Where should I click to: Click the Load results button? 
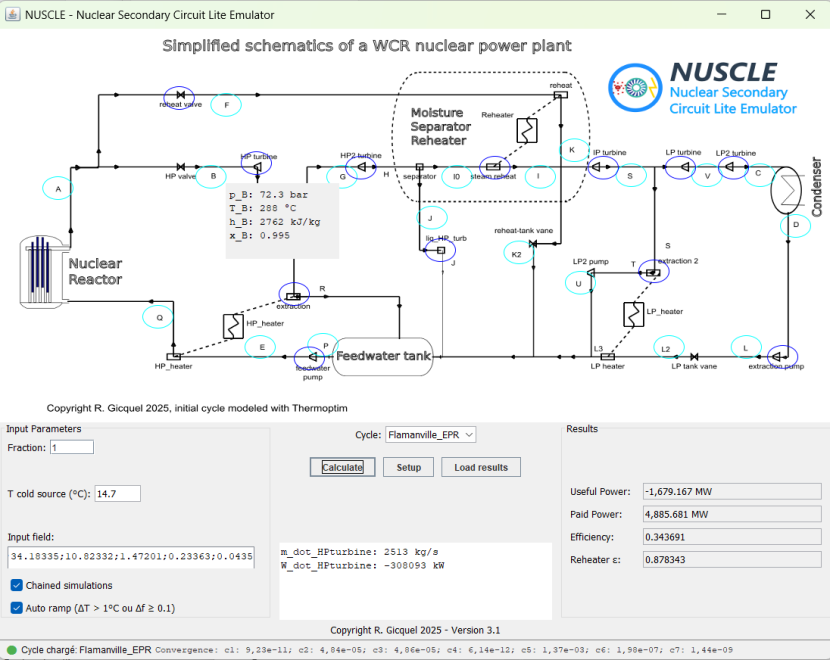click(480, 467)
